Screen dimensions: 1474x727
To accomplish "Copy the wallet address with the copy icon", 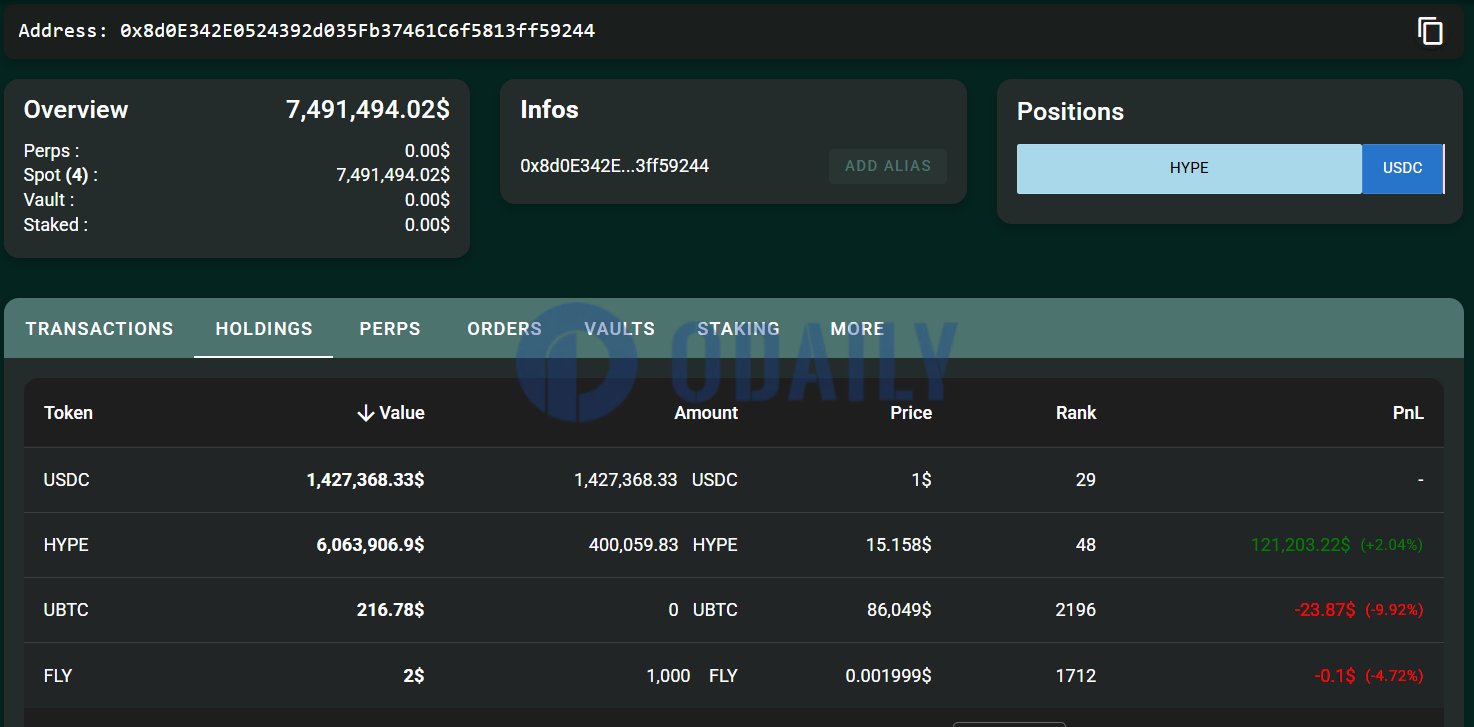I will 1430,31.
